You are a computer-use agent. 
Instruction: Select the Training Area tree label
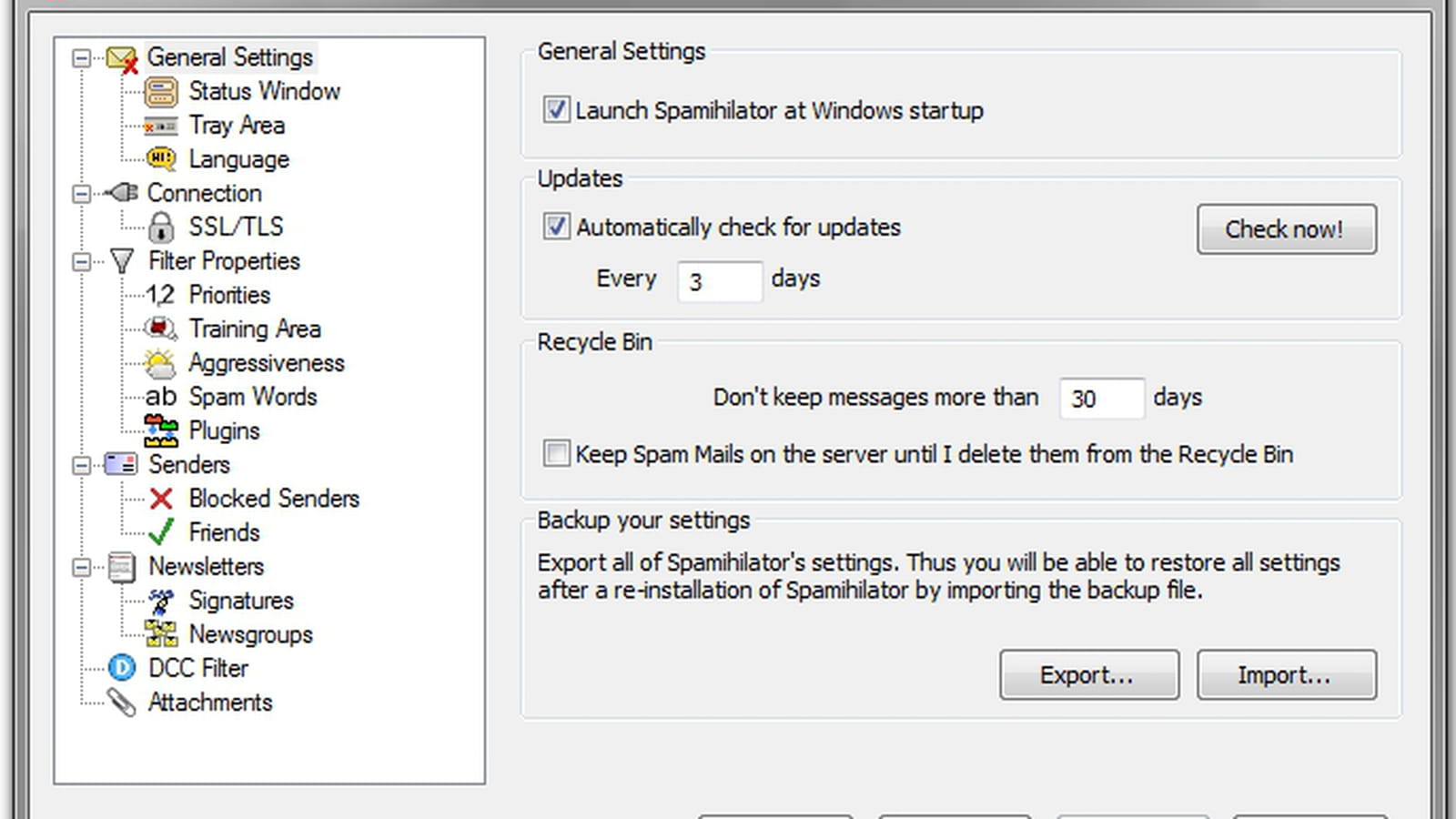point(255,329)
